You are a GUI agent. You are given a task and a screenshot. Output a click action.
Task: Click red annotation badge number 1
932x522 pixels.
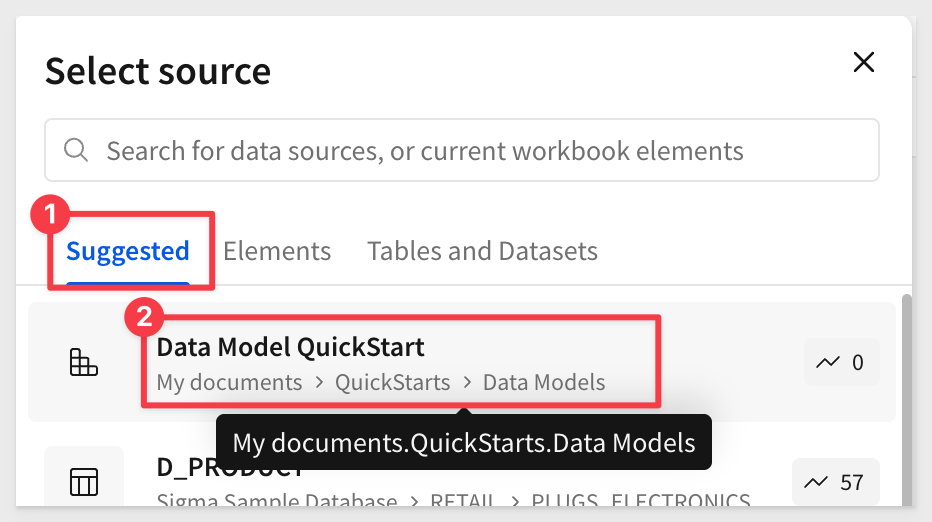(50, 214)
